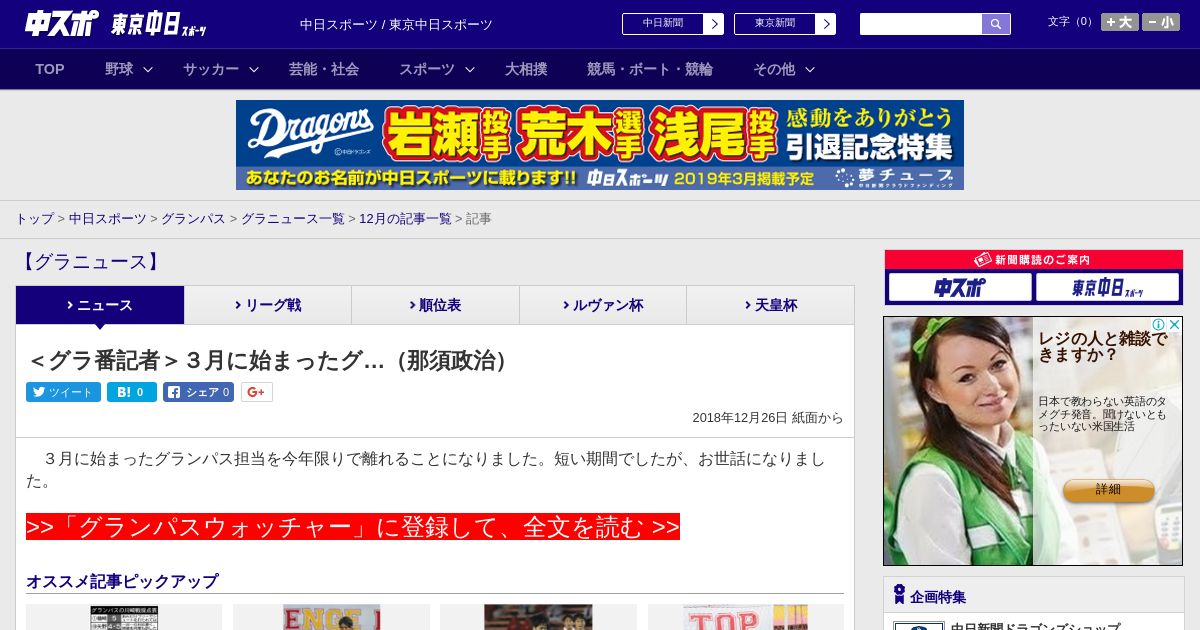Click 新聞購読のご案内 header
The image size is (1200, 630).
point(1034,260)
